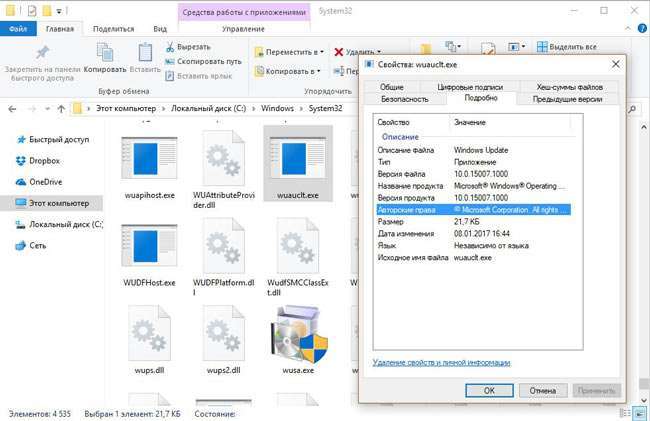650x421 pixels.
Task: Switch to Главная ribbon tab
Action: click(60, 29)
